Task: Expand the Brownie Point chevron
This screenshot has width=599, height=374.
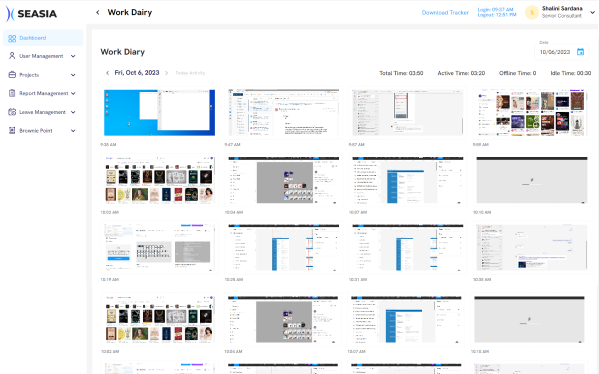Action: pos(73,131)
